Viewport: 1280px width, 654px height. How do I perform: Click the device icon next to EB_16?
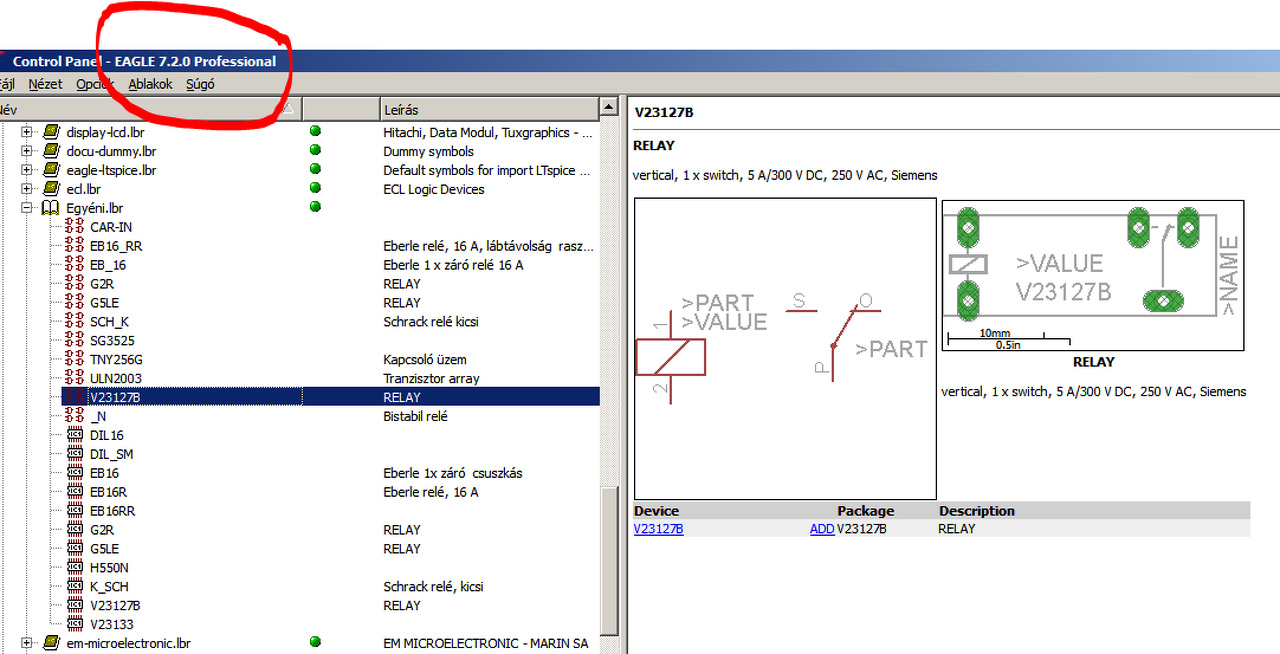[75, 265]
